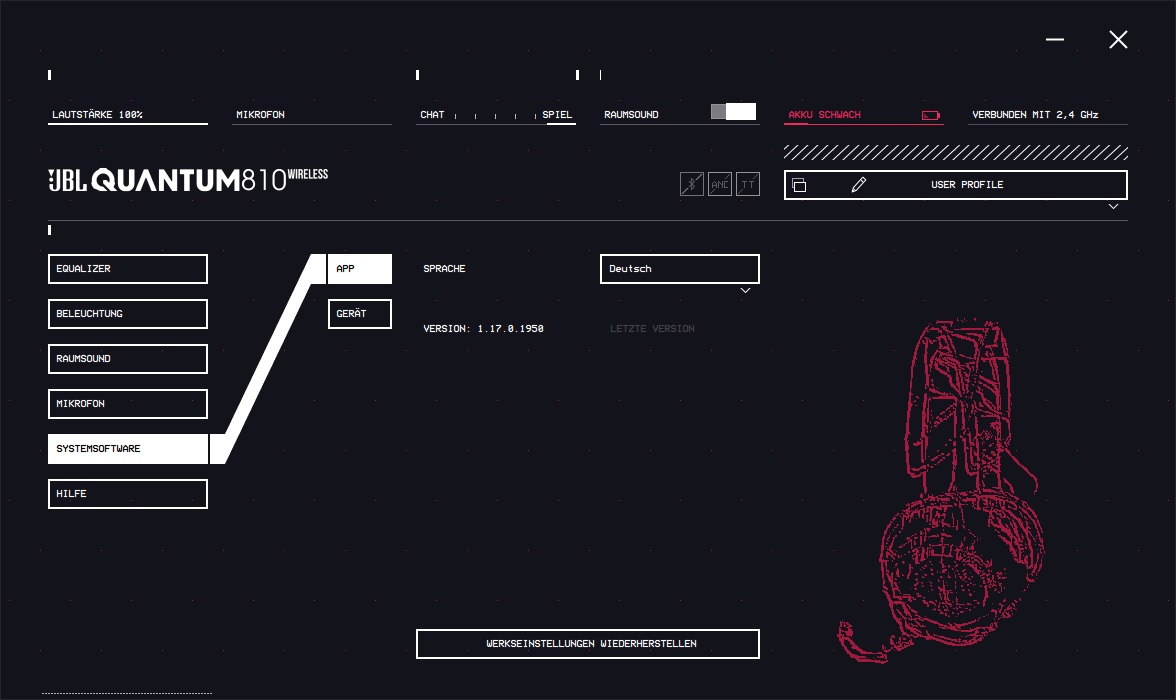Click the Lautstärke 100% volume slider

tap(128, 115)
